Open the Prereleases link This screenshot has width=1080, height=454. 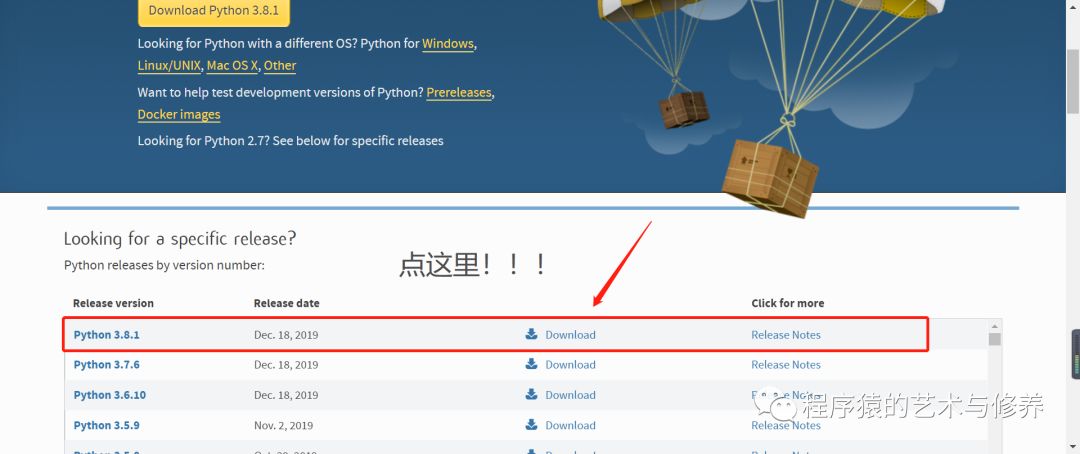(x=459, y=92)
